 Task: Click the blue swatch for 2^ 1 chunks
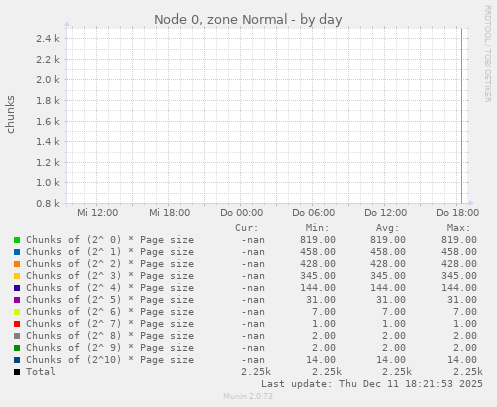tap(17, 252)
